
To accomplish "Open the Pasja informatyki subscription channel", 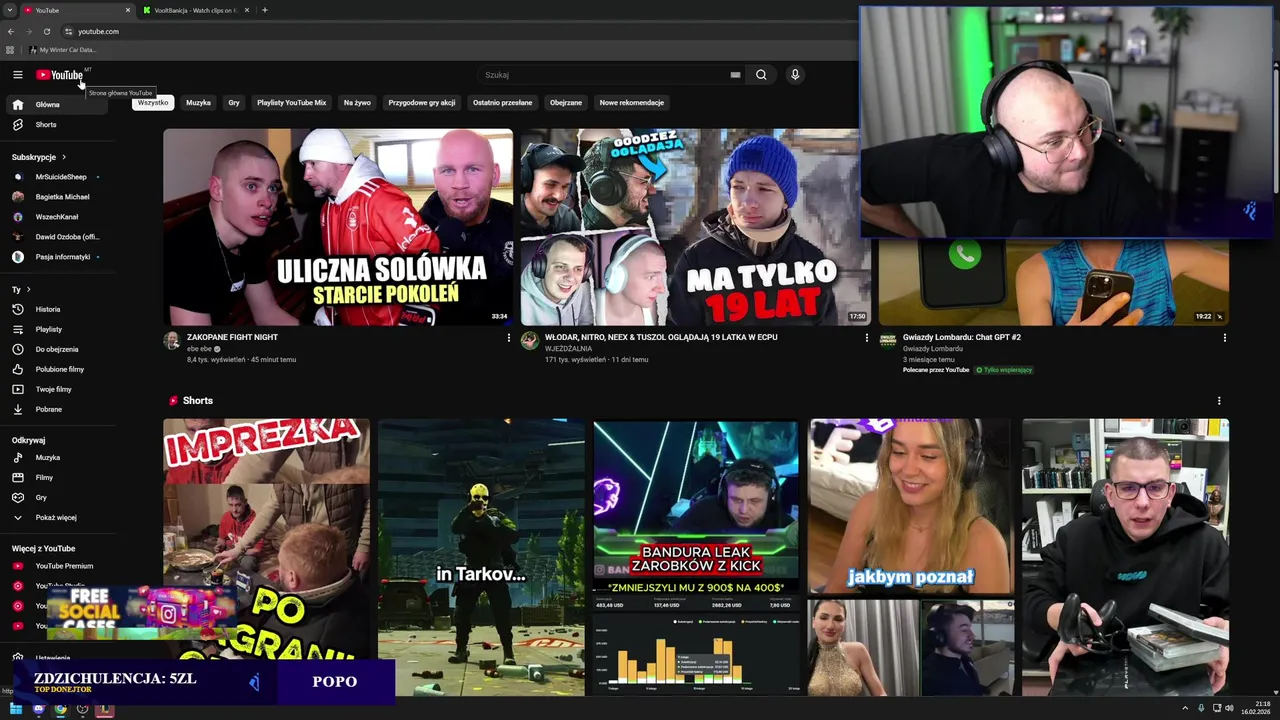I will pyautogui.click(x=58, y=257).
